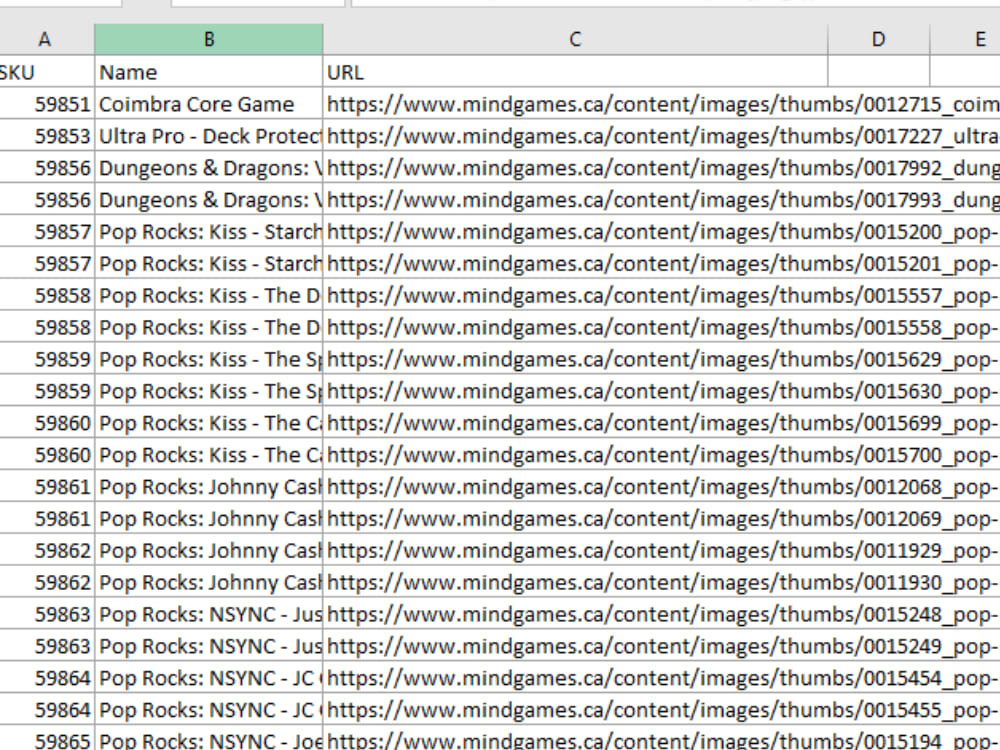
Task: Click the URL header cell
Action: pyautogui.click(x=575, y=72)
